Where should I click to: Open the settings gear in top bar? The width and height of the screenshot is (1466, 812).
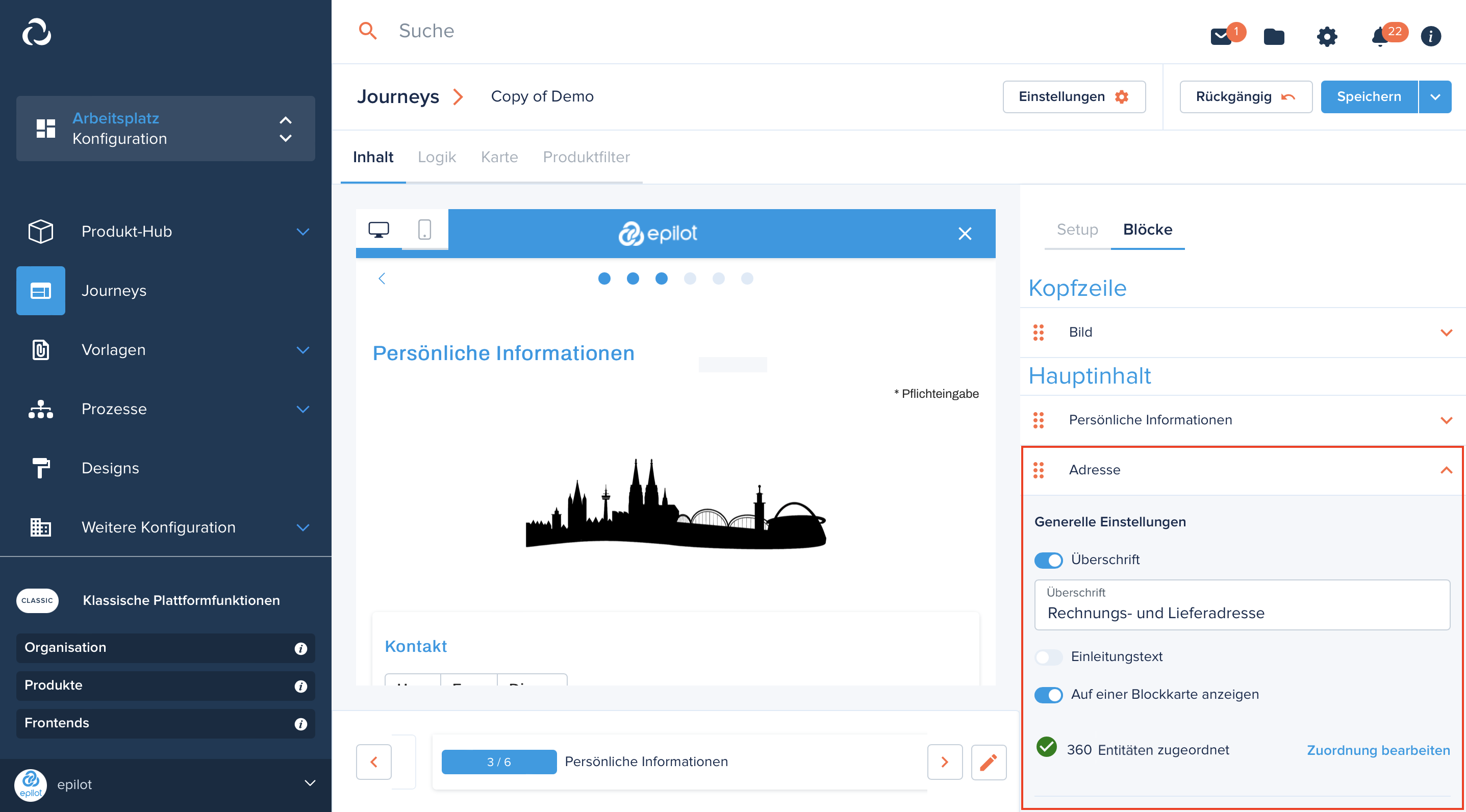[1327, 37]
